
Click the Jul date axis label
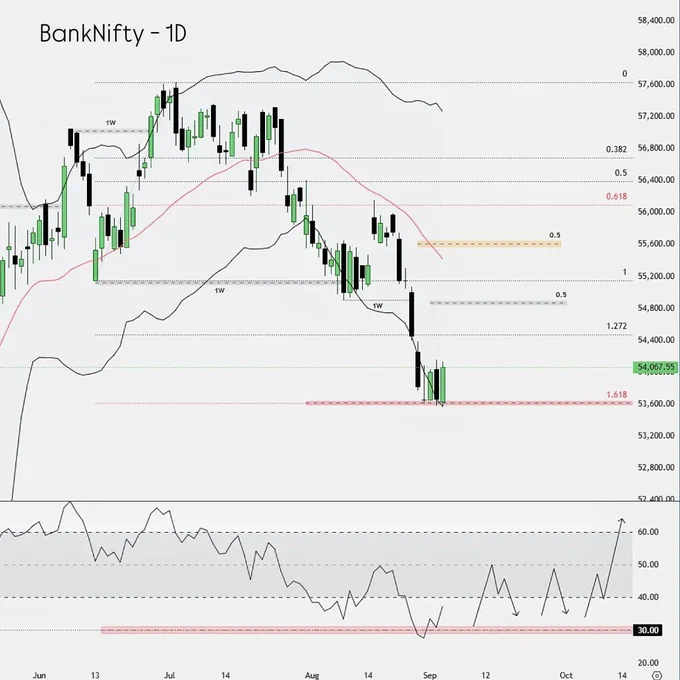tap(170, 675)
